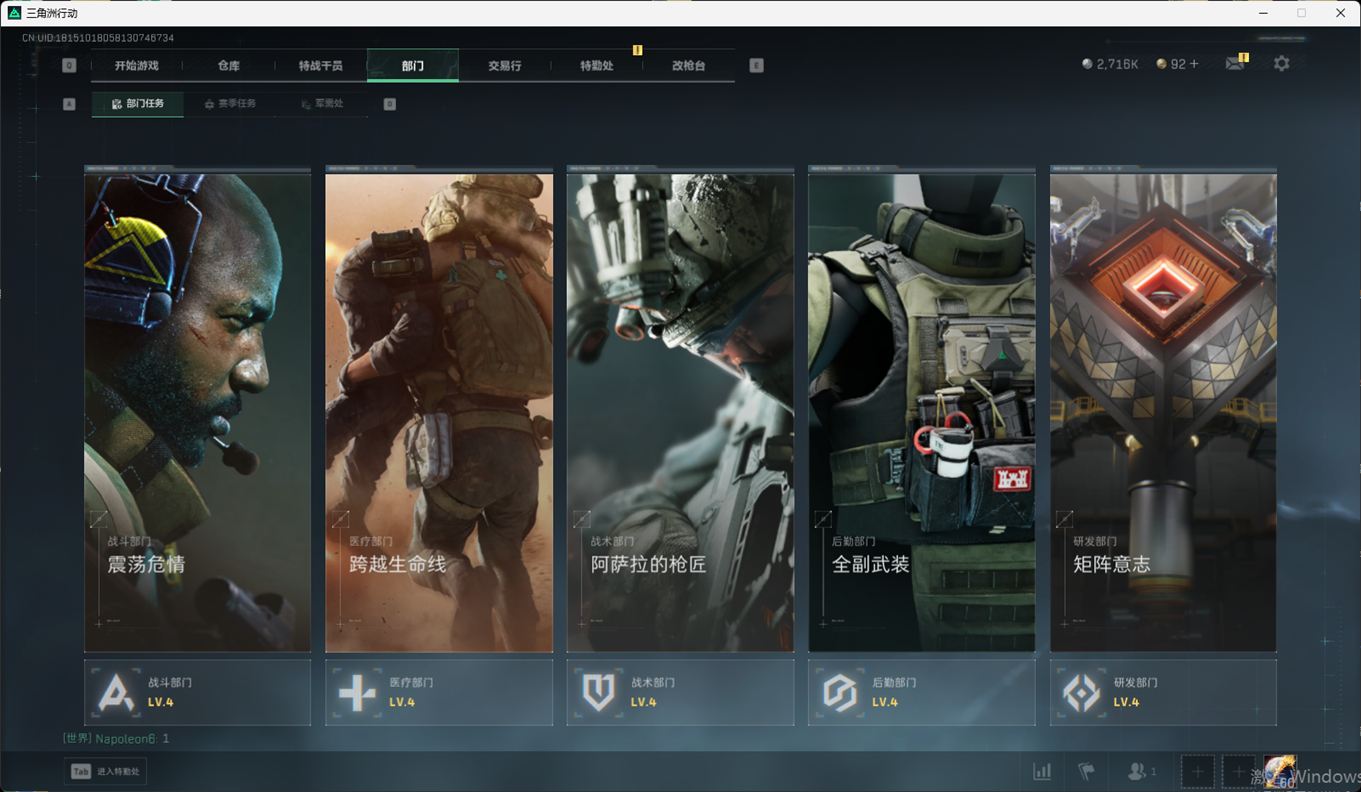Switch to the 仓库 tab
Screen dimensions: 1361x792
click(x=228, y=66)
